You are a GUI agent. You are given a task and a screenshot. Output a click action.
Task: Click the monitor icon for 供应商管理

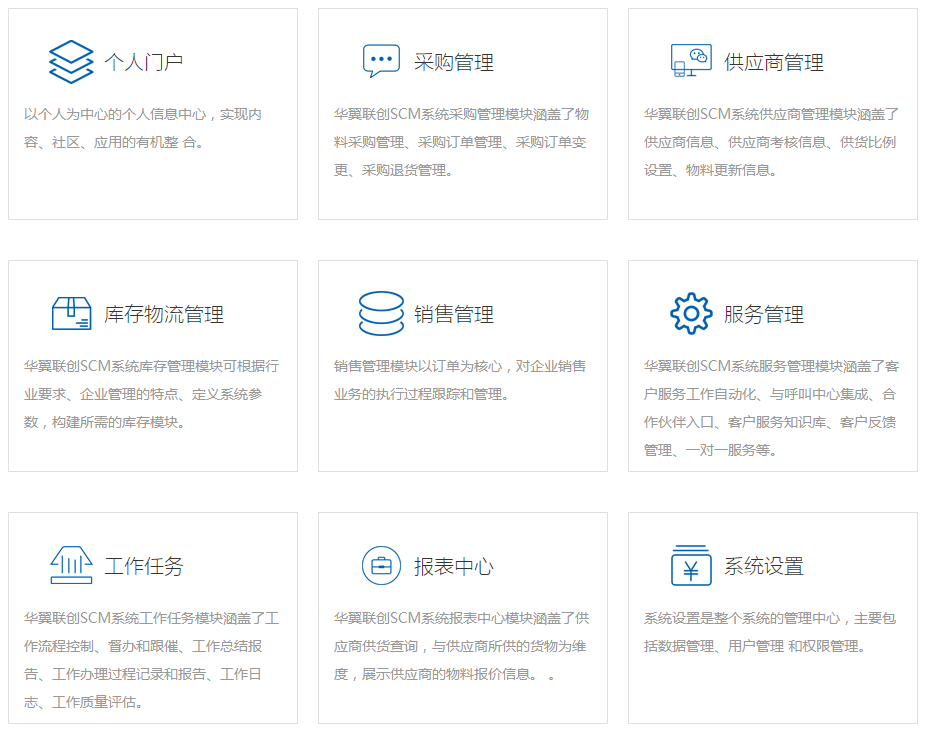[691, 61]
